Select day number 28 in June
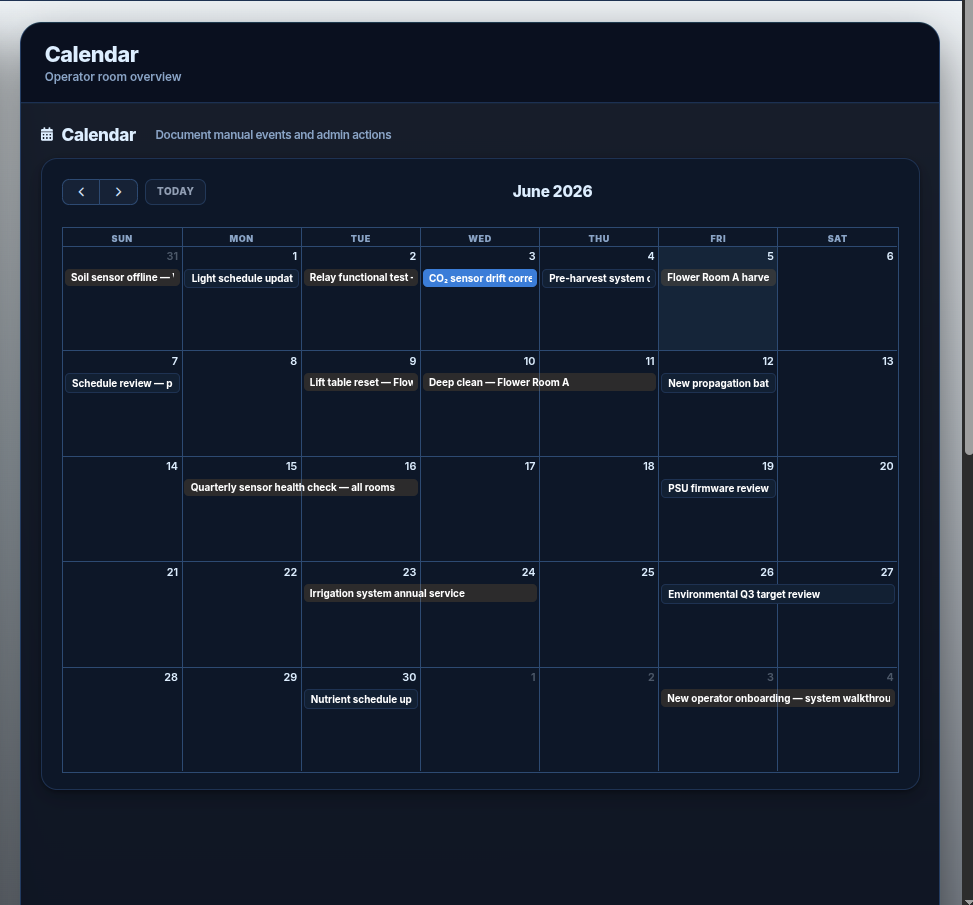The height and width of the screenshot is (905, 973). (171, 677)
